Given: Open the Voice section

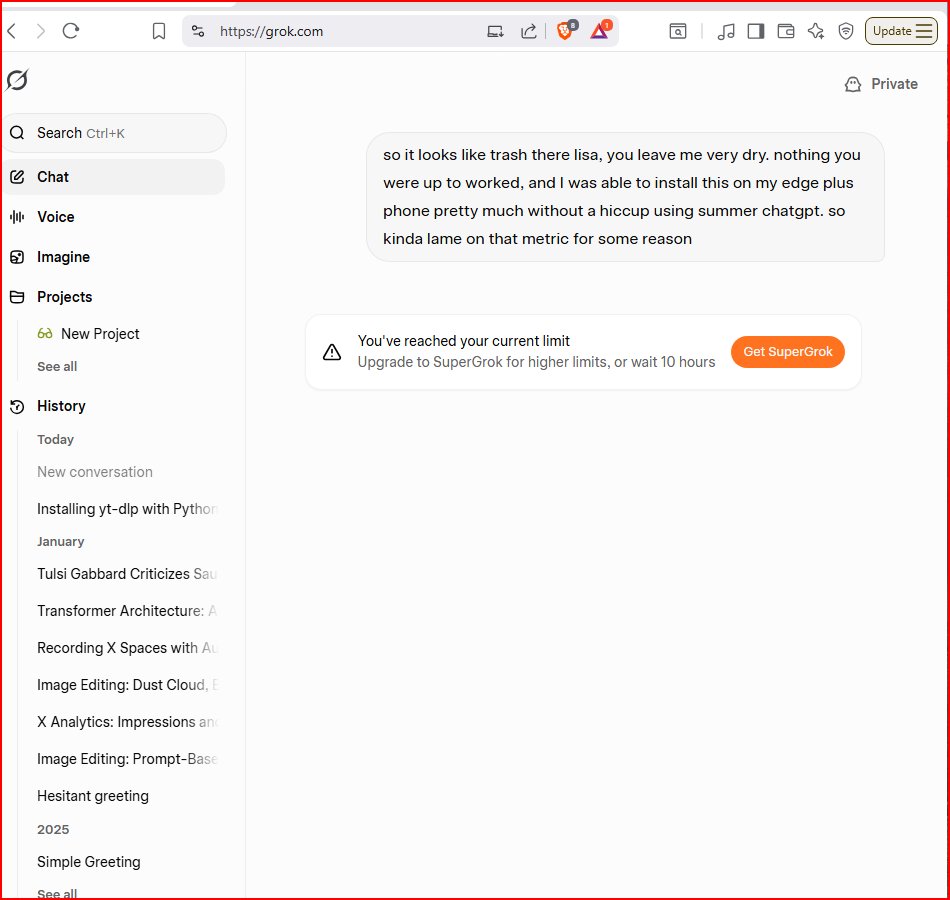Looking at the screenshot, I should click(x=56, y=217).
